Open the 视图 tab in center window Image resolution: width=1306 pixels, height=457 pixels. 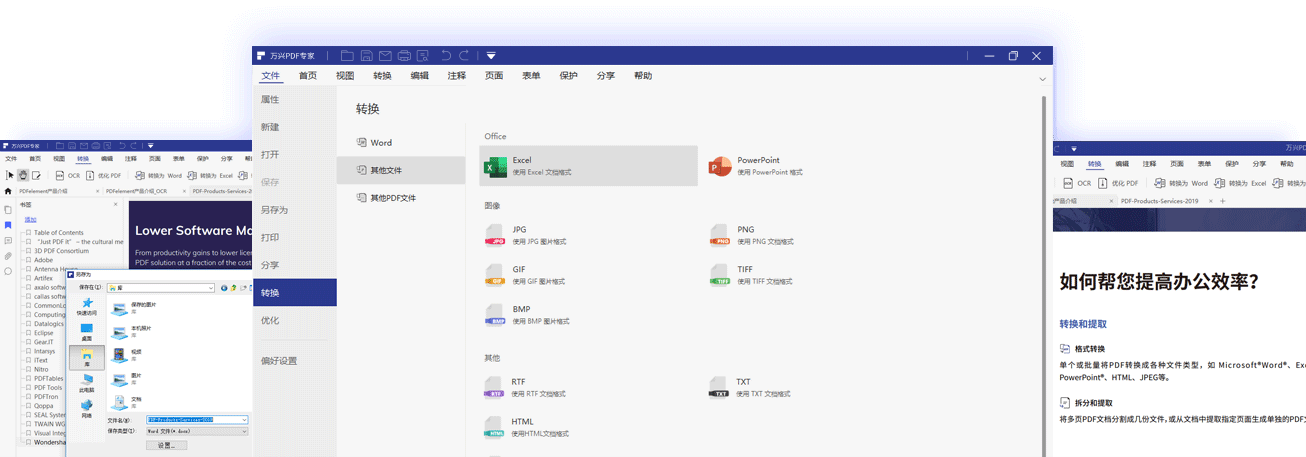(345, 76)
